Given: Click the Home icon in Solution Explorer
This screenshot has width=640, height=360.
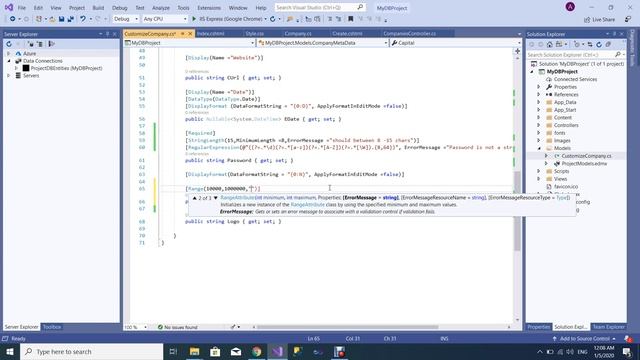Looking at the screenshot, I should [549, 44].
